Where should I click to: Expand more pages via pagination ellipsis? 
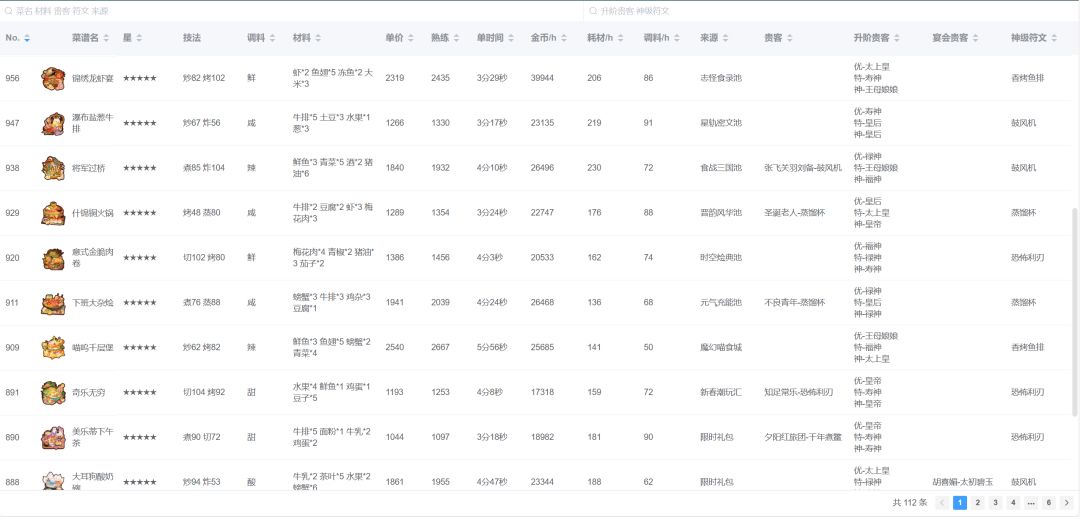pyautogui.click(x=1030, y=503)
